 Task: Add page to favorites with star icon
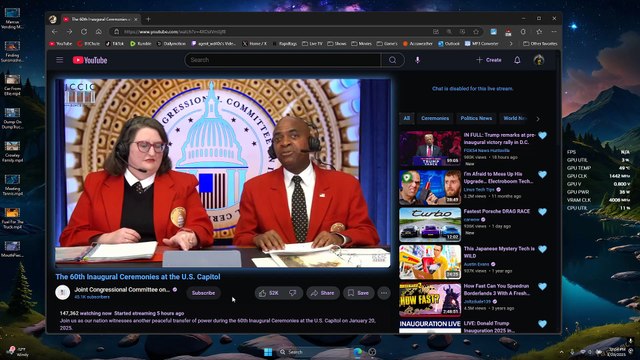click(476, 31)
